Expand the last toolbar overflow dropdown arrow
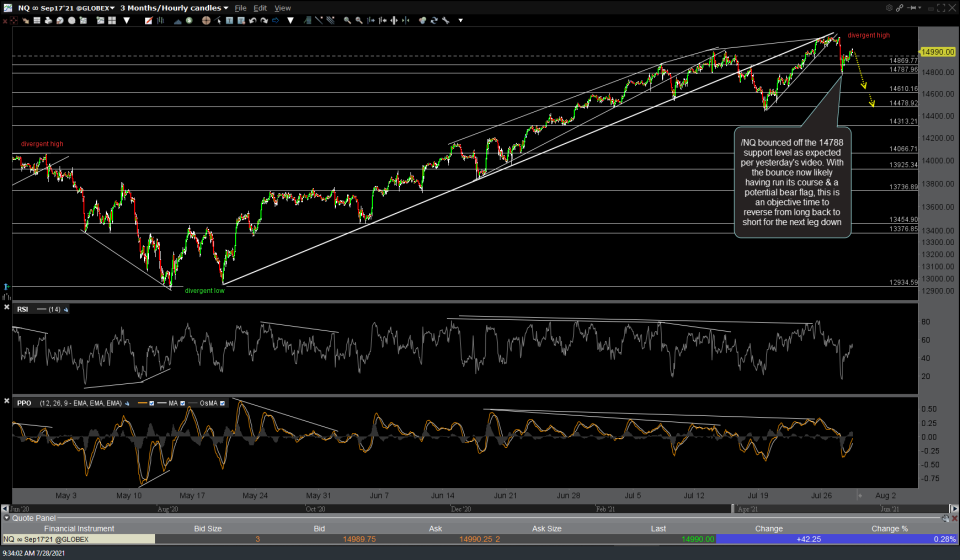 (x=460, y=20)
